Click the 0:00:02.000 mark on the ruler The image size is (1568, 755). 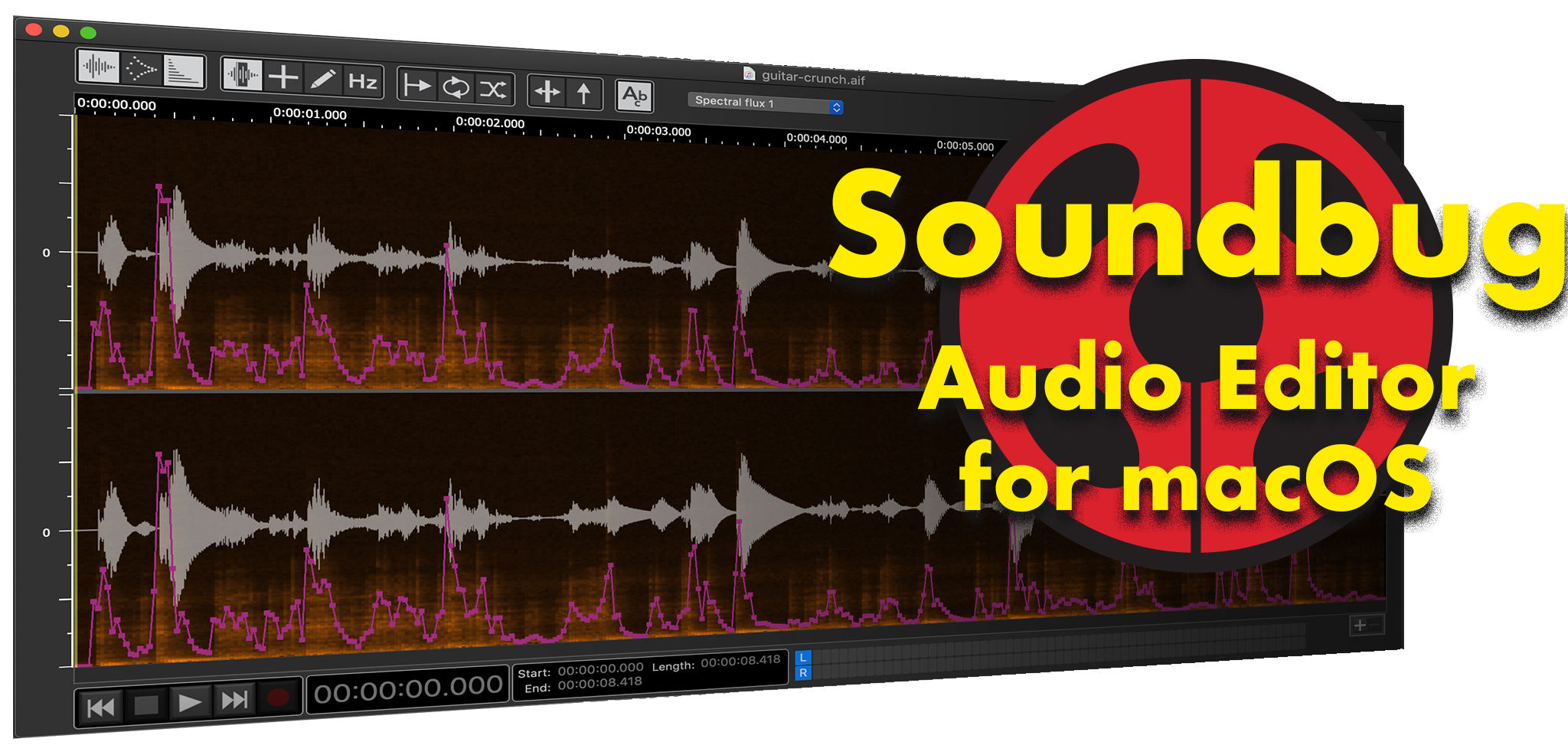(490, 123)
